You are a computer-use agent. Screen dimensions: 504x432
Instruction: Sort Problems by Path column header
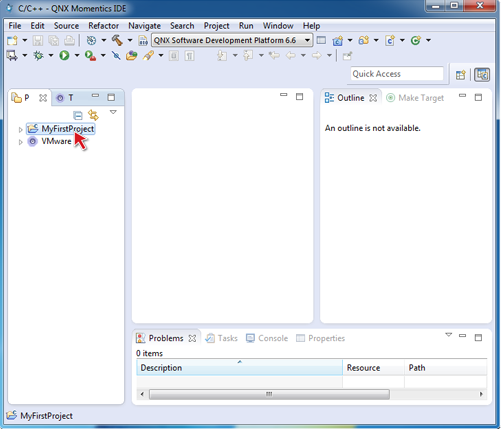(x=446, y=368)
